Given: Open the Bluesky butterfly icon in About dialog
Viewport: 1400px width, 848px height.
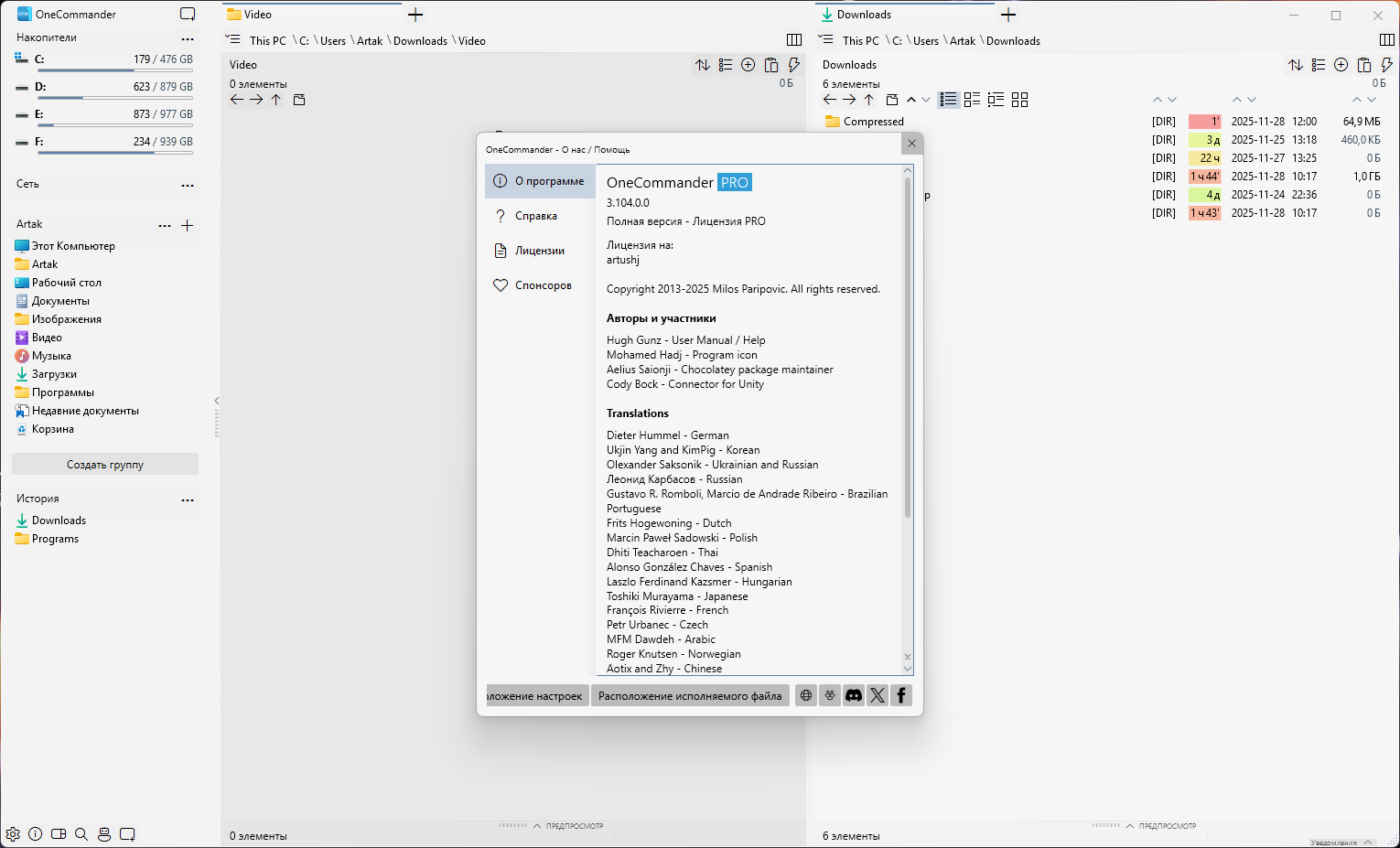Looking at the screenshot, I should (x=830, y=695).
